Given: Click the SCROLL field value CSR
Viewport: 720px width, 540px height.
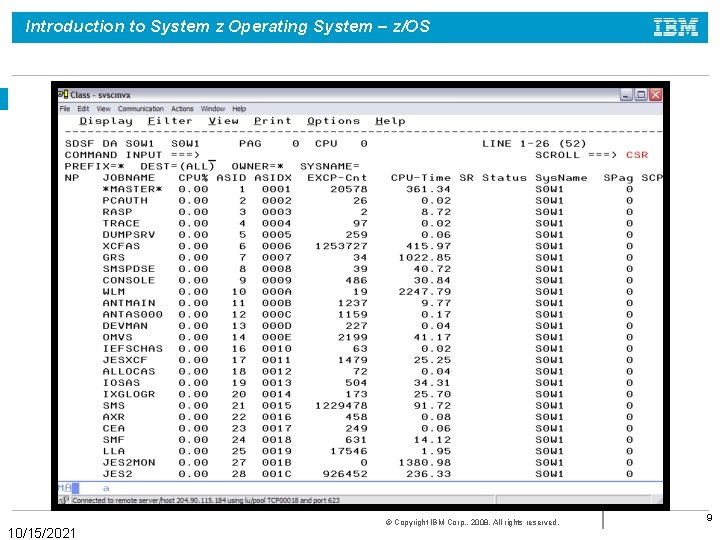Looking at the screenshot, I should (x=637, y=155).
